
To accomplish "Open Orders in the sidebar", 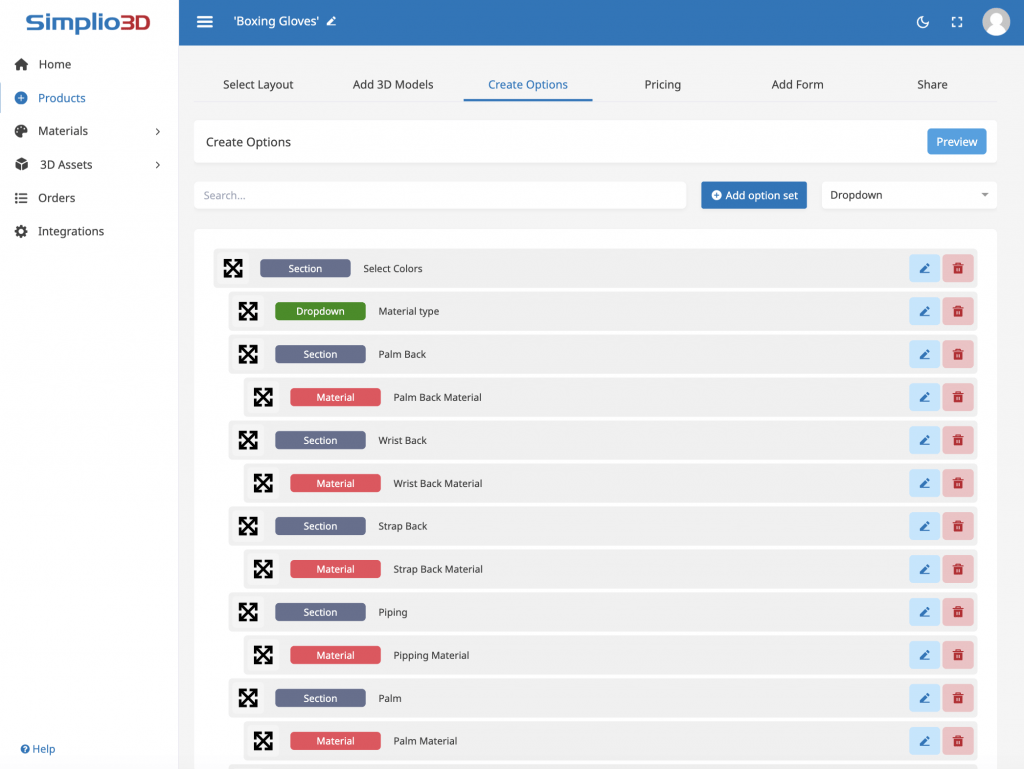I will [x=56, y=198].
